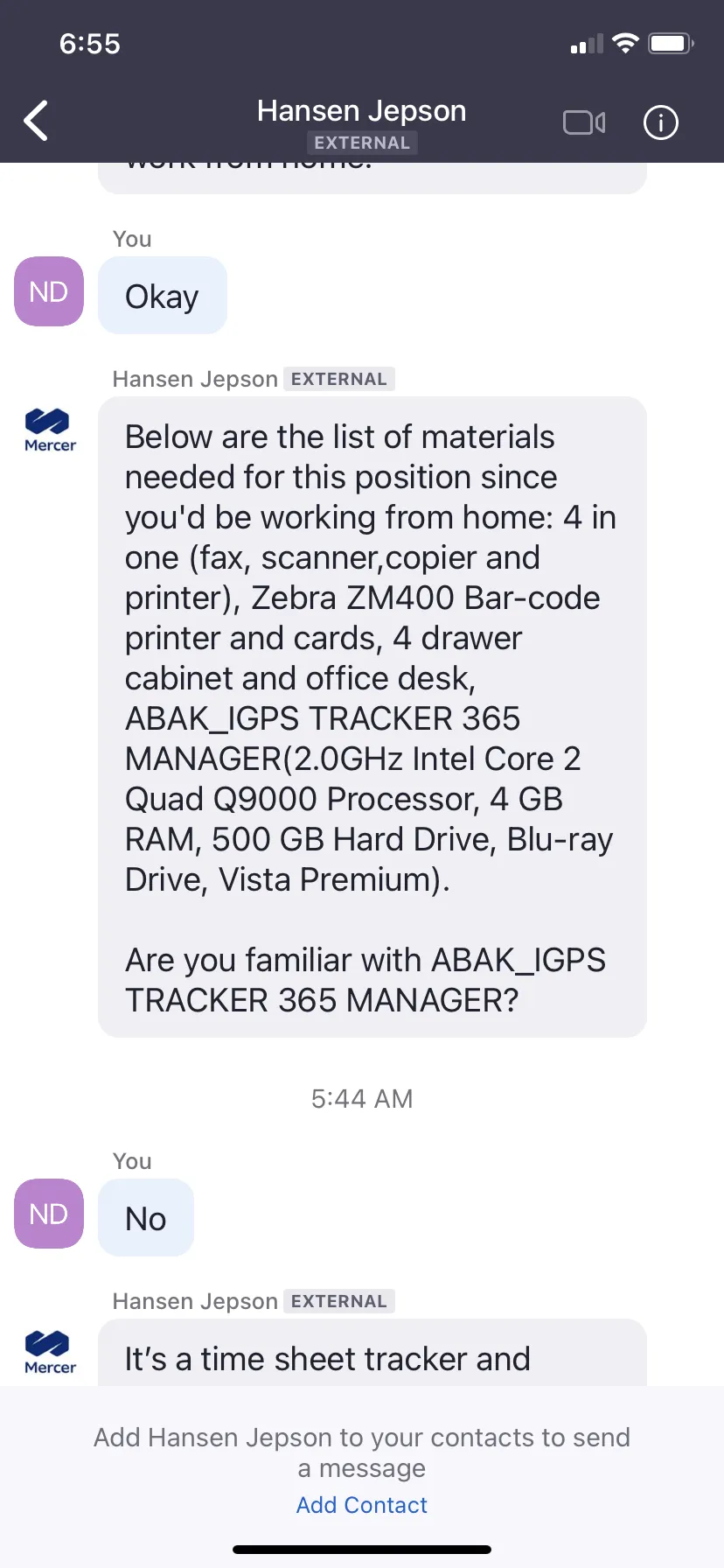724x1568 pixels.
Task: Tap the Hansen Jepson title in the header
Action: pyautogui.click(x=362, y=111)
